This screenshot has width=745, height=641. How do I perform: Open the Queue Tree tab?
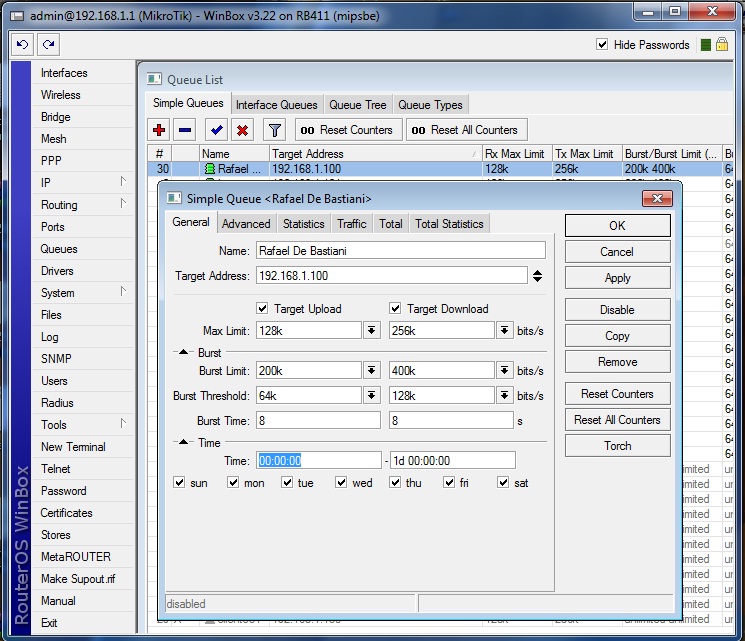click(x=357, y=105)
